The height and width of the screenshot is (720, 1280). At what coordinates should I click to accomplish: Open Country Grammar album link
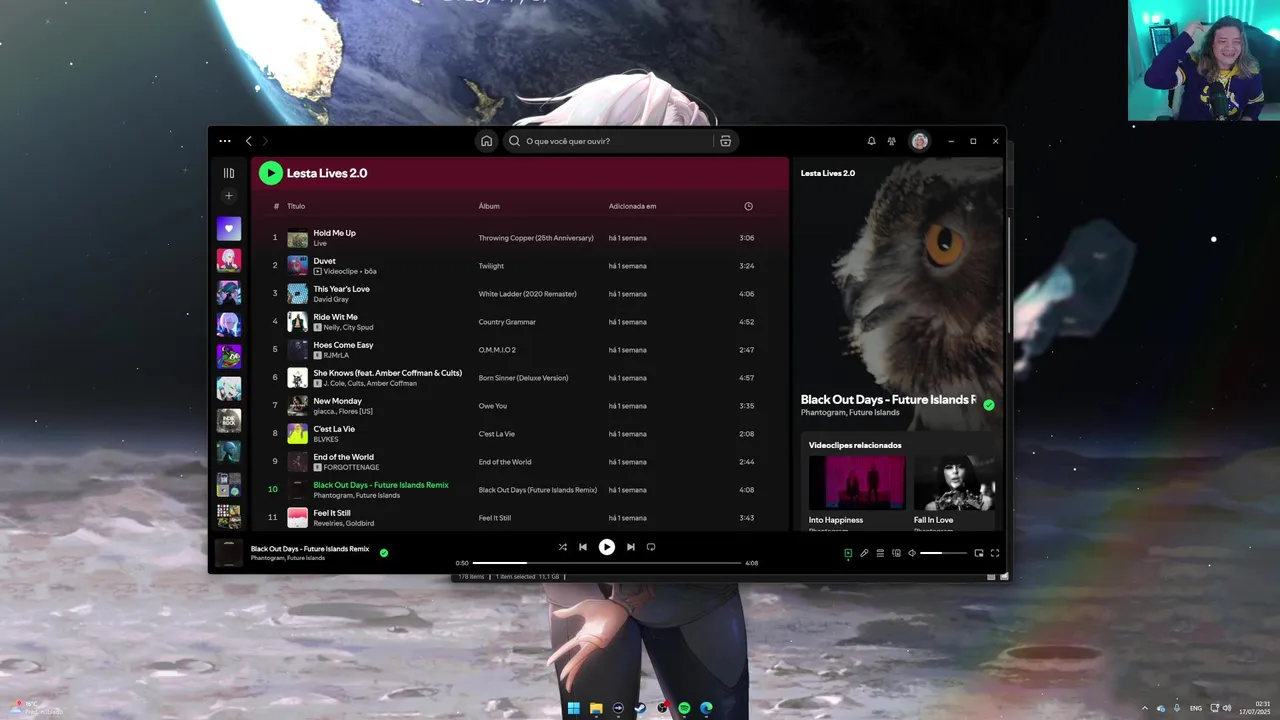tap(507, 322)
